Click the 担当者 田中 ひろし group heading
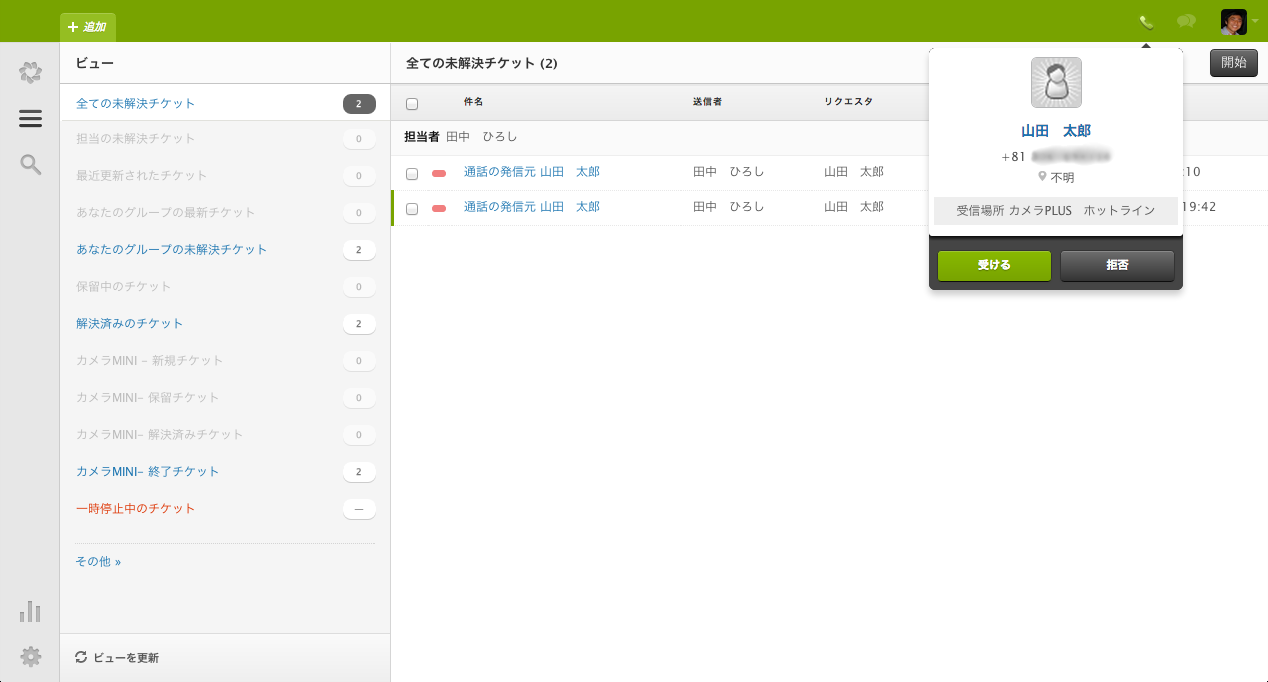The image size is (1268, 682). tap(460, 136)
